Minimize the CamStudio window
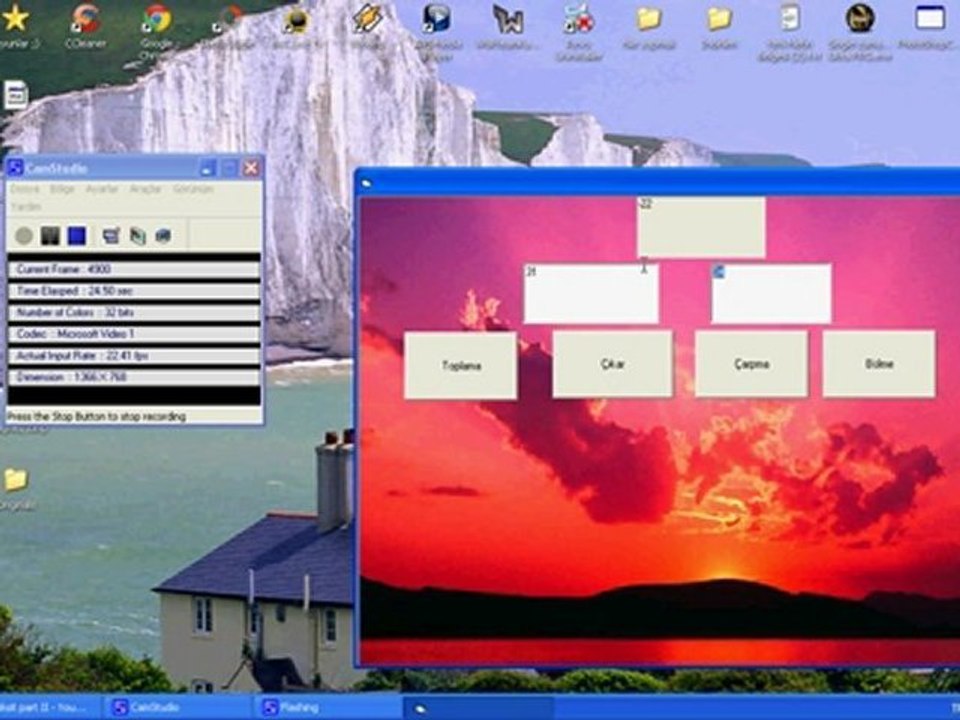 click(208, 168)
